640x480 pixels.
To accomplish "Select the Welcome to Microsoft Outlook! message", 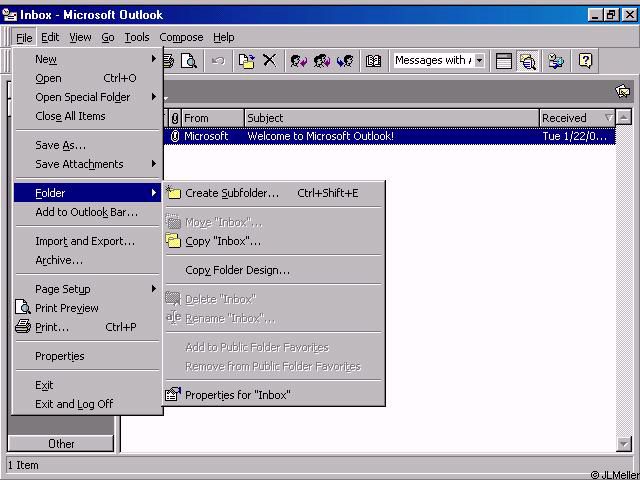I will 390,136.
